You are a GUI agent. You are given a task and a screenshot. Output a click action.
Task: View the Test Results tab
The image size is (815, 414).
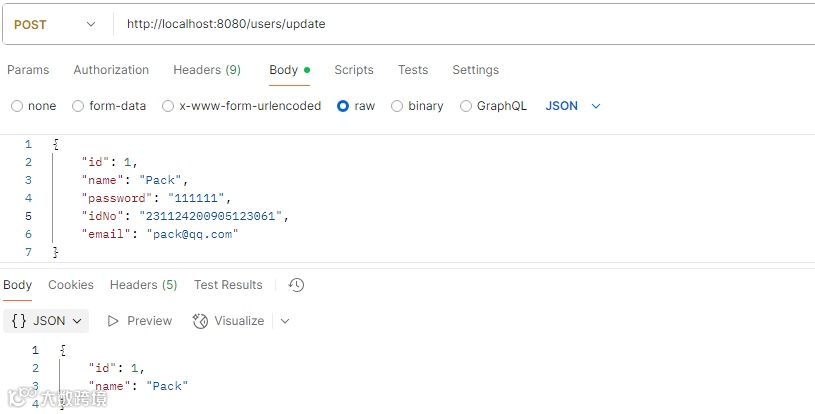[228, 285]
